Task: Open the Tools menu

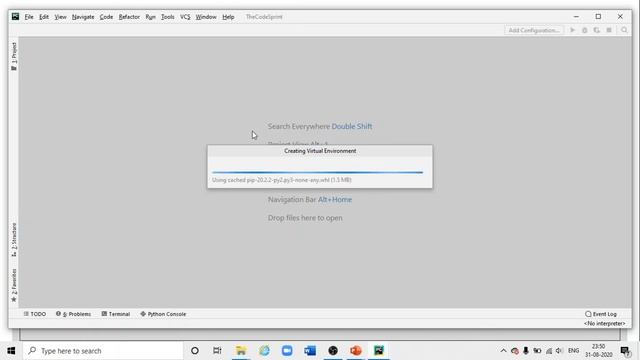Action: point(167,17)
